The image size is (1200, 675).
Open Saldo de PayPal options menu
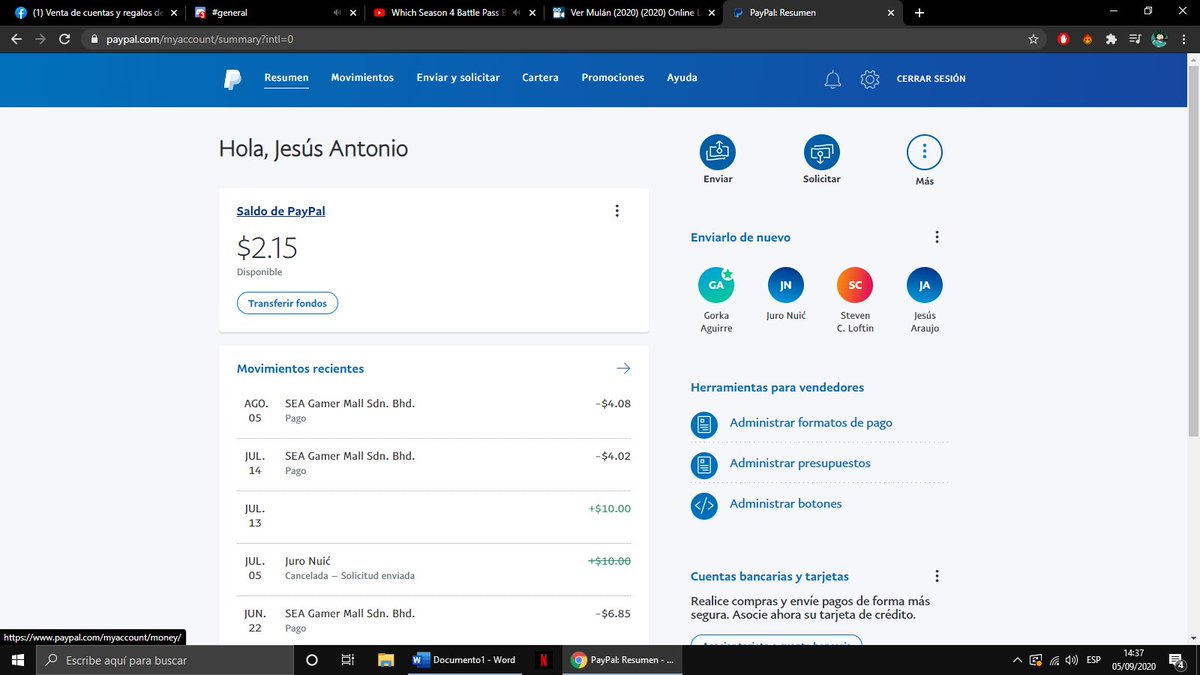[x=617, y=211]
